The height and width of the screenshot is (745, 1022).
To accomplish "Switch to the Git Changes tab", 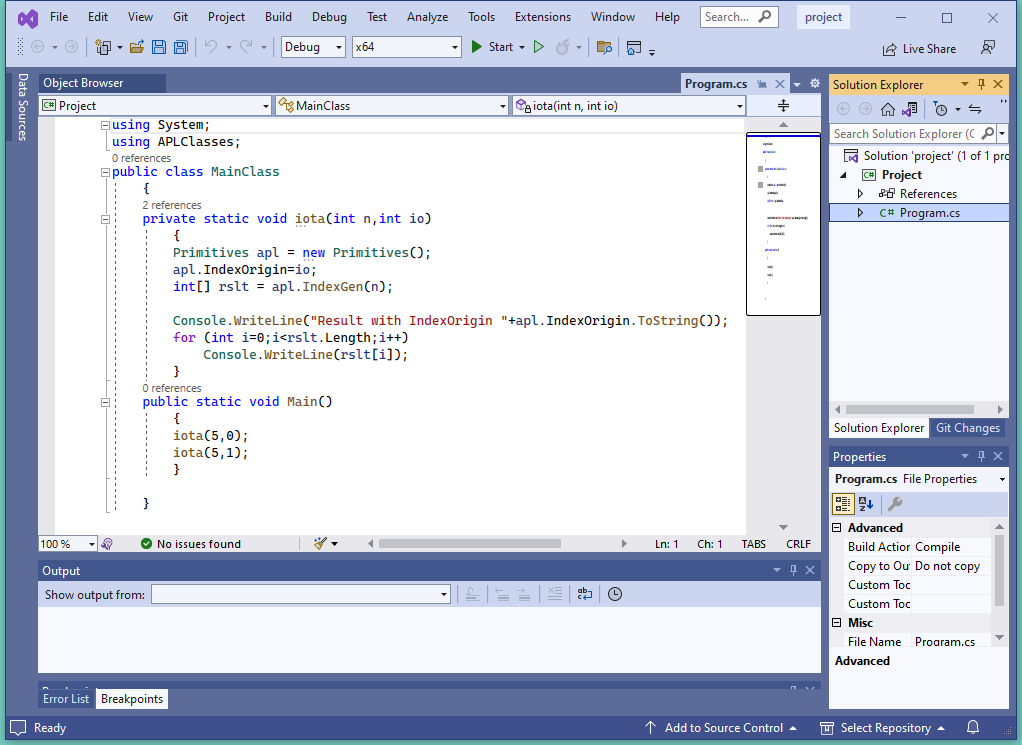I will click(x=966, y=428).
